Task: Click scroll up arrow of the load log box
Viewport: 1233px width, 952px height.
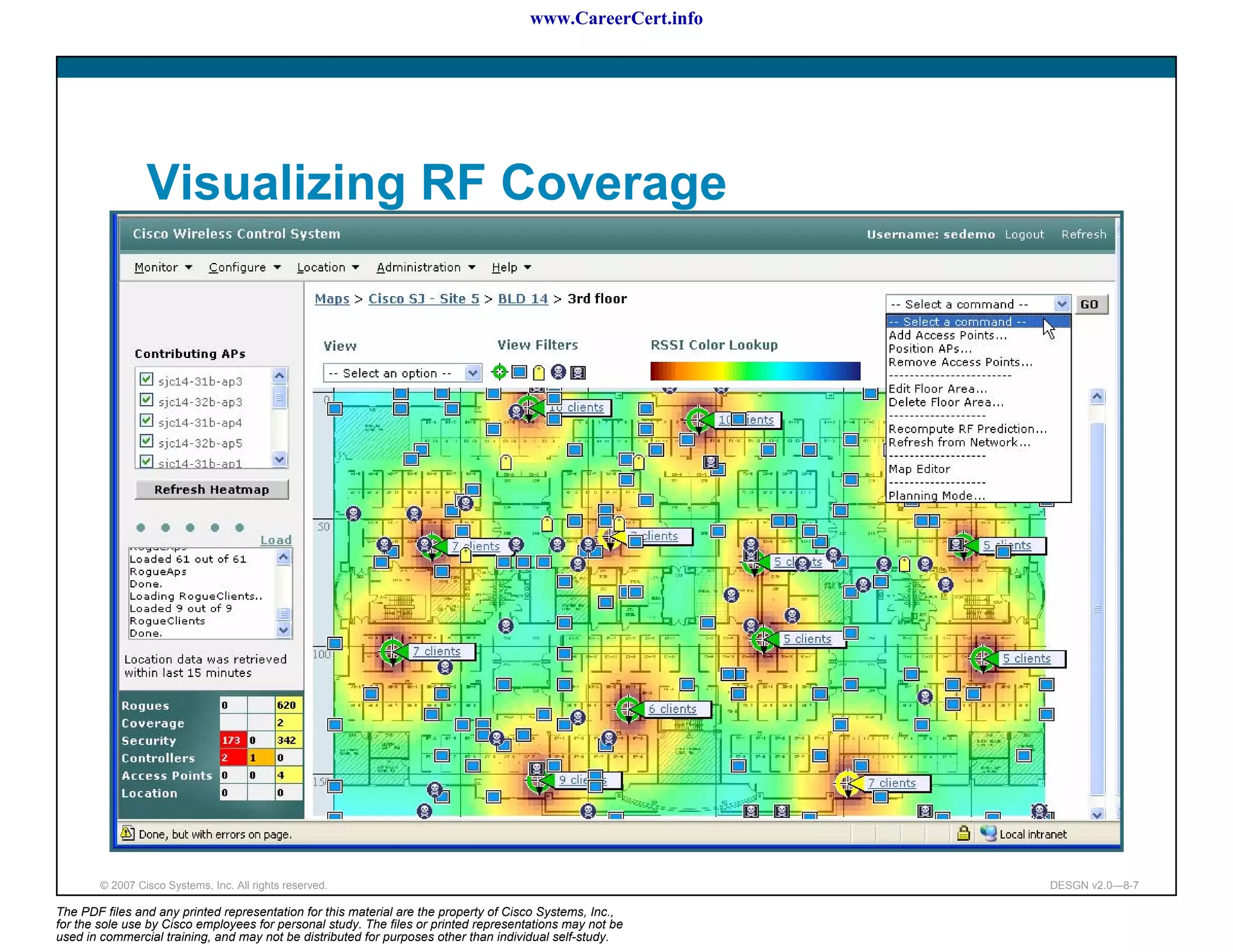Action: tap(284, 558)
